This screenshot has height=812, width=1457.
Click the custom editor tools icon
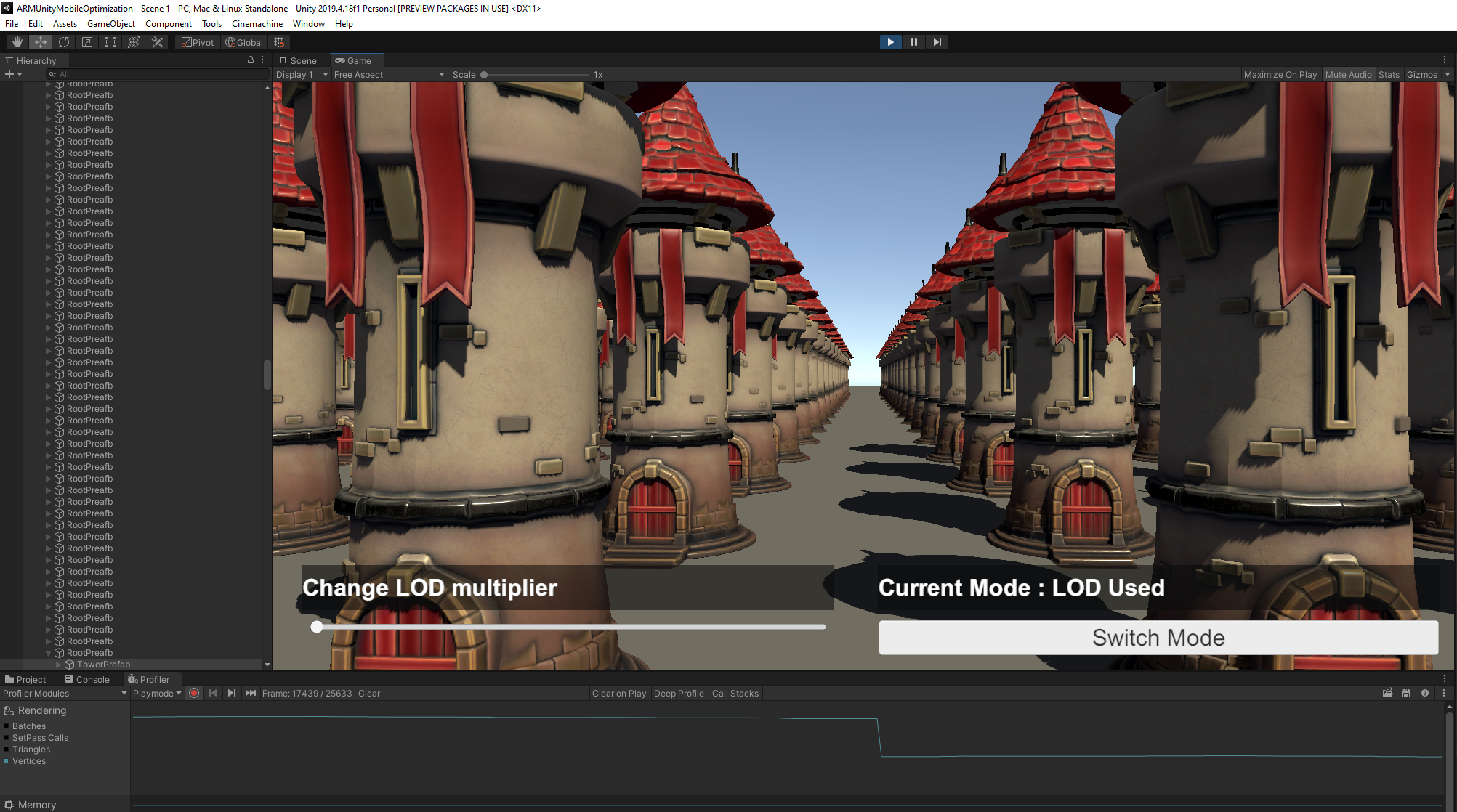pos(157,42)
